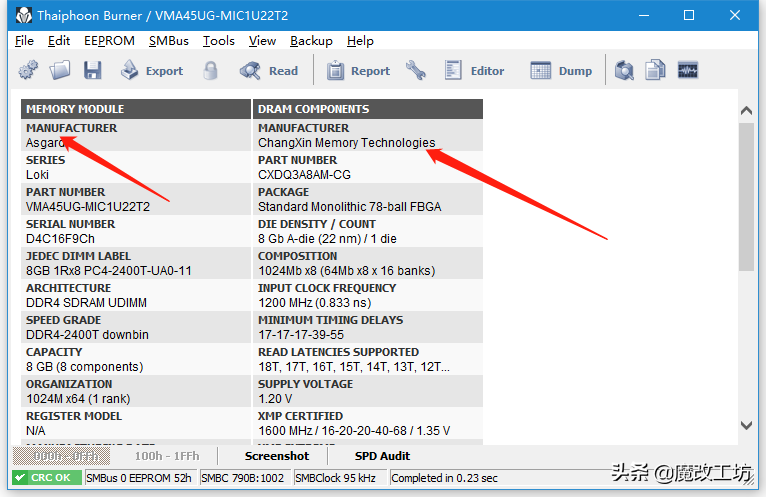Image resolution: width=766 pixels, height=497 pixels.
Task: Open a file with the folder icon
Action: point(60,70)
